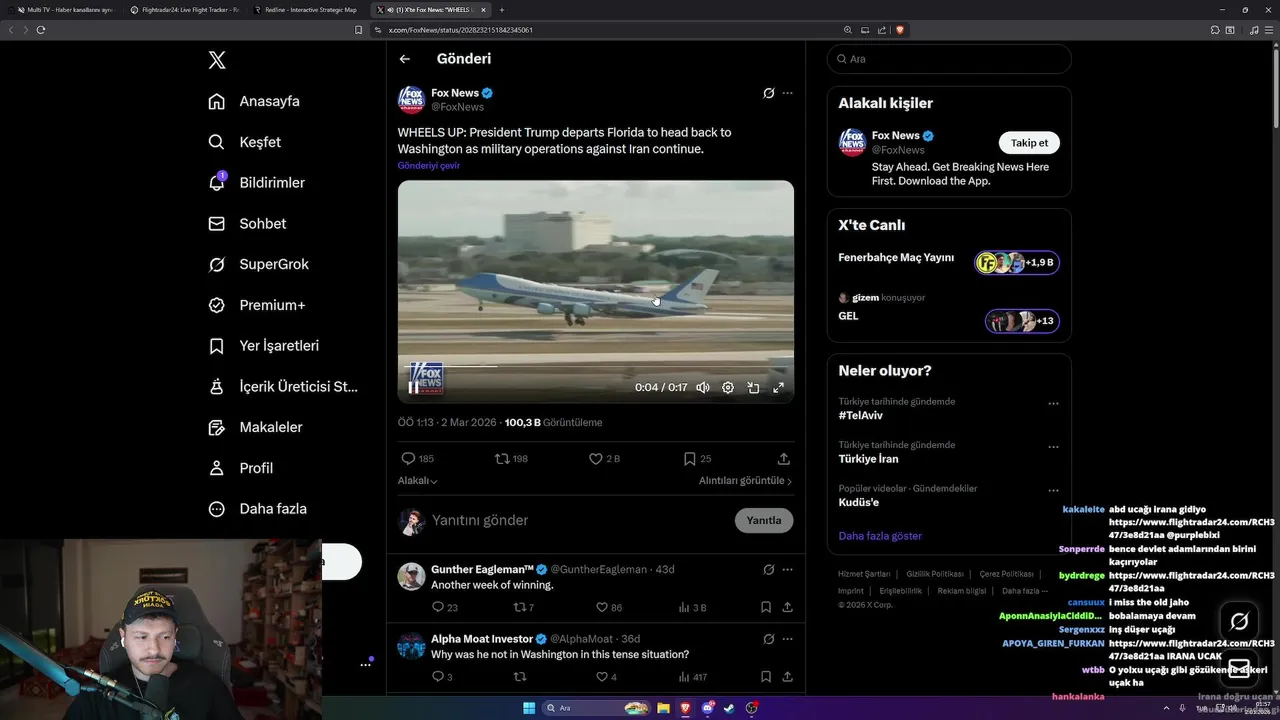Click Takip et for Fox News
The image size is (1280, 720).
pyautogui.click(x=1029, y=143)
